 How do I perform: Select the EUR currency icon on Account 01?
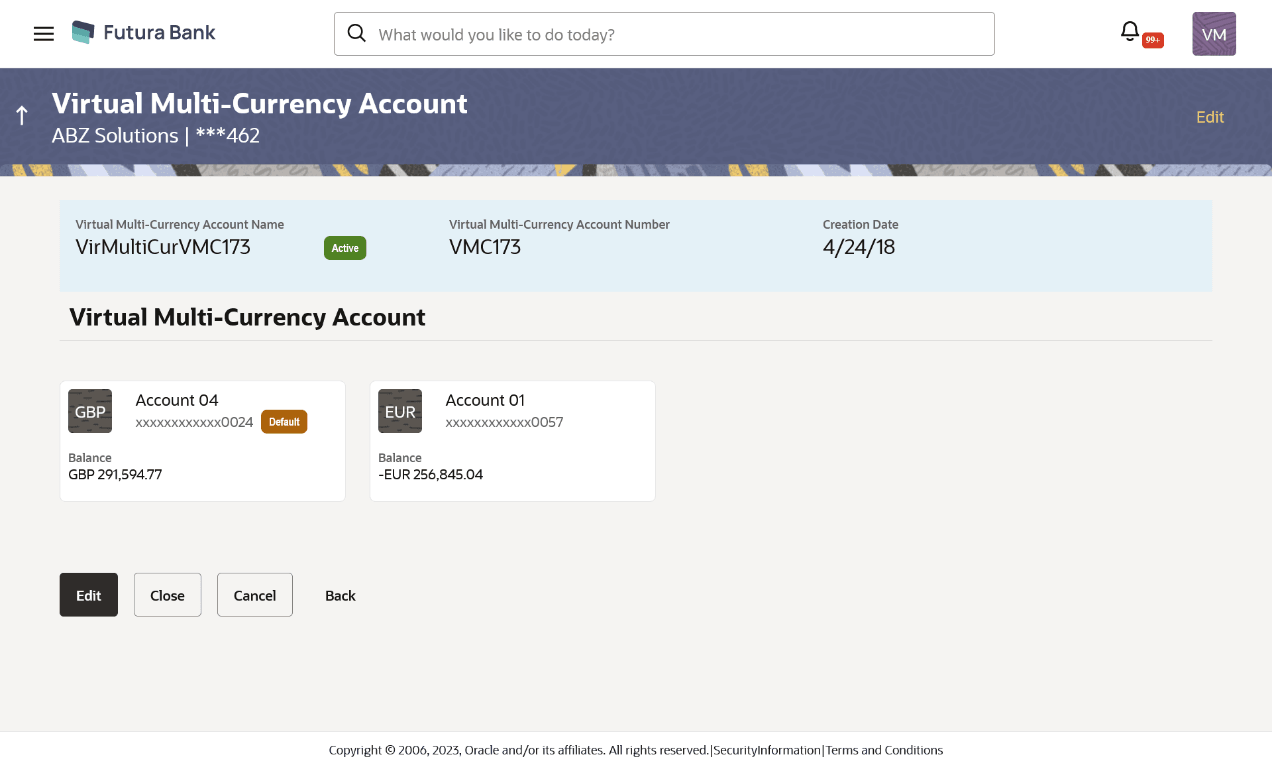click(400, 411)
